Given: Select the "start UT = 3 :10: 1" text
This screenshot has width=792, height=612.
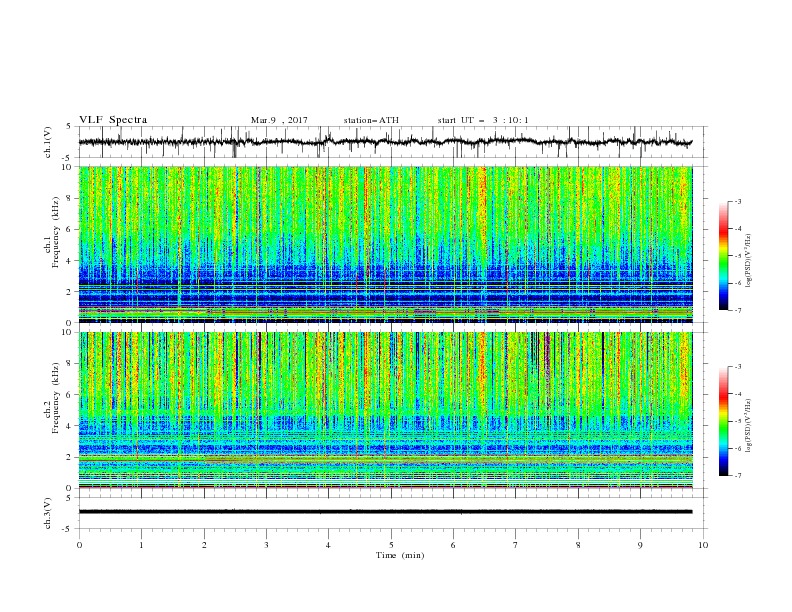Looking at the screenshot, I should pos(483,120).
